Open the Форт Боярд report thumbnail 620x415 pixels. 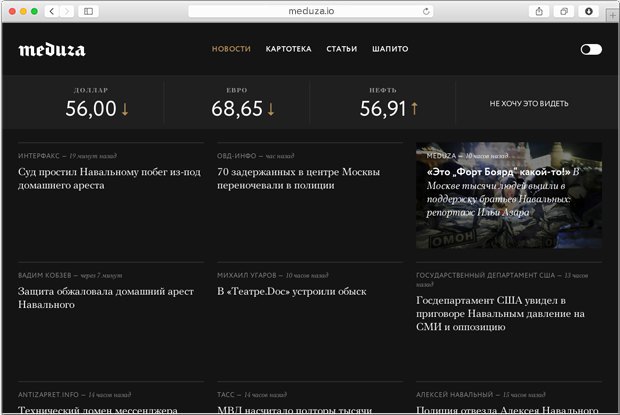point(509,195)
